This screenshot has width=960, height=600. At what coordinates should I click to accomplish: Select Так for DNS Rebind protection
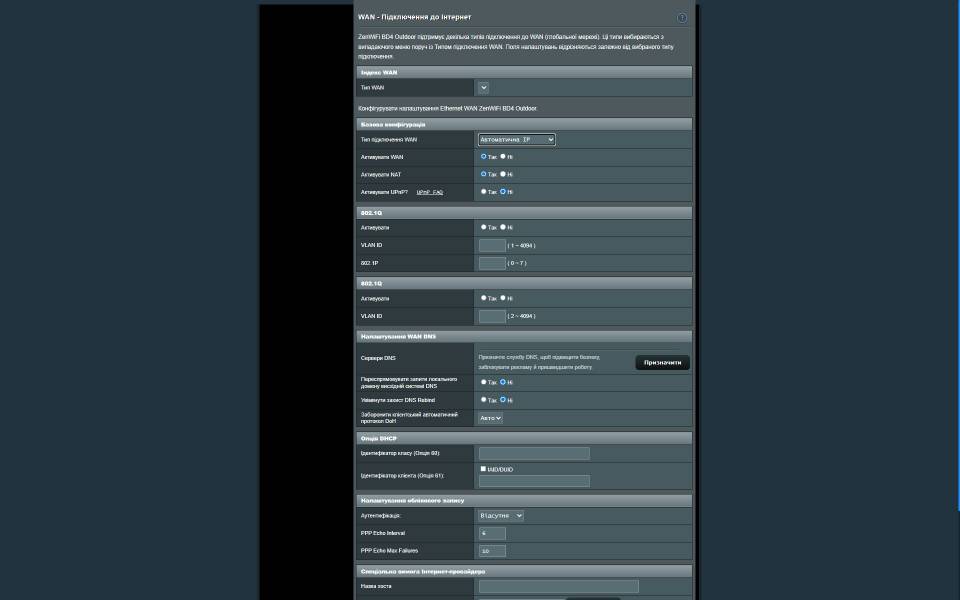[x=484, y=400]
